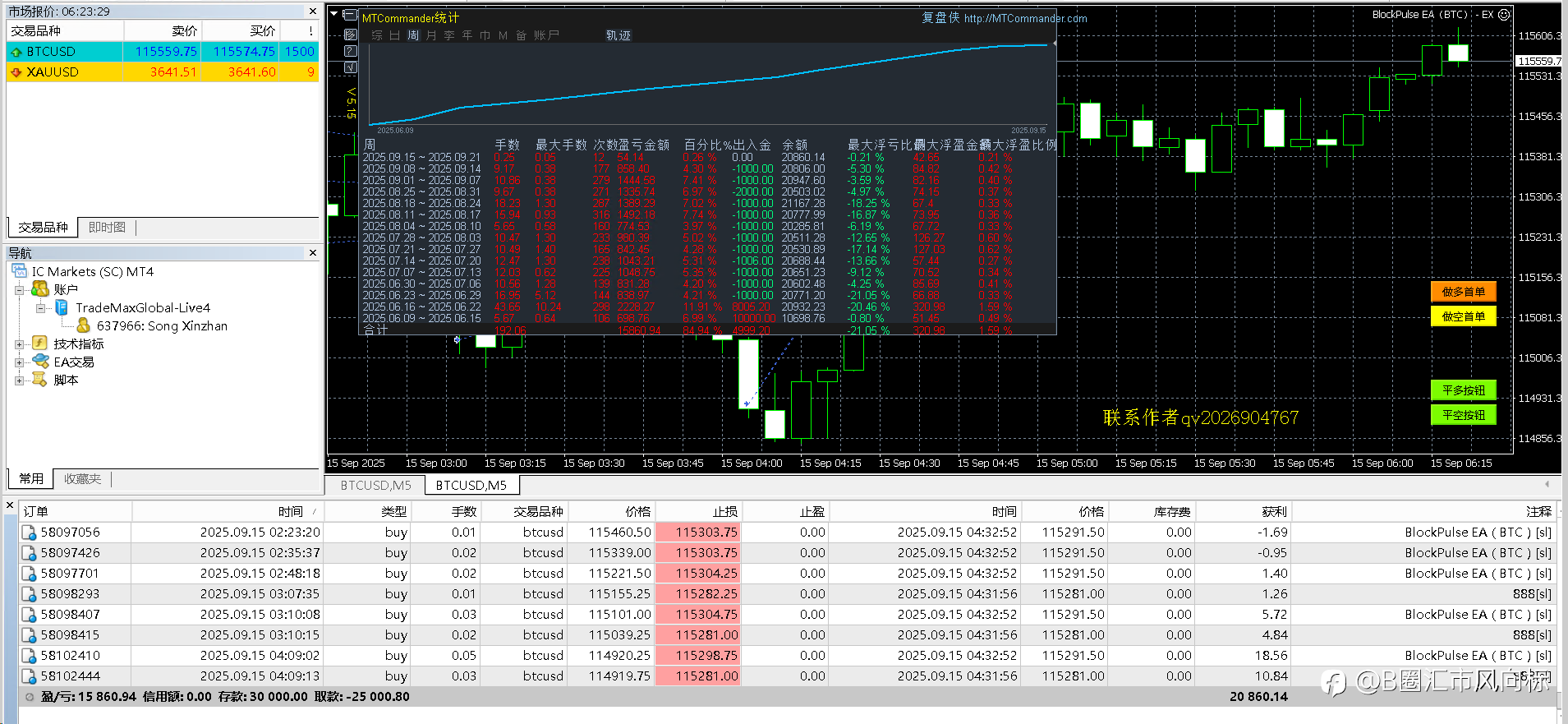Image resolution: width=1568 pixels, height=724 pixels.
Task: Click the TradeMaxGlobal-Live4 server icon
Action: (x=62, y=307)
